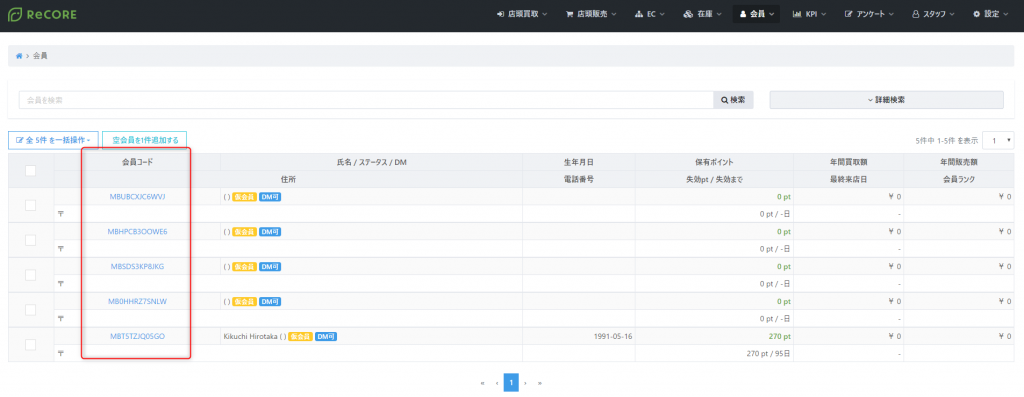This screenshot has height=397, width=1024.
Task: Click the 検索 search button
Action: click(x=733, y=100)
